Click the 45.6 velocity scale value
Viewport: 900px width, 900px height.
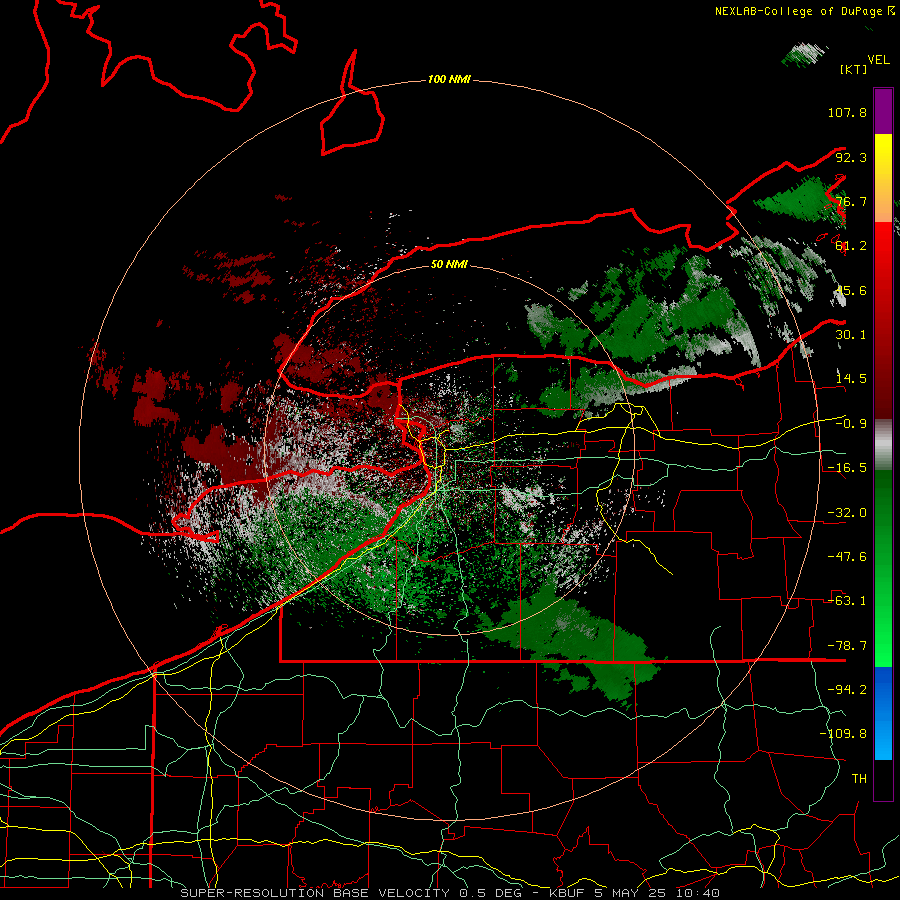click(x=851, y=290)
